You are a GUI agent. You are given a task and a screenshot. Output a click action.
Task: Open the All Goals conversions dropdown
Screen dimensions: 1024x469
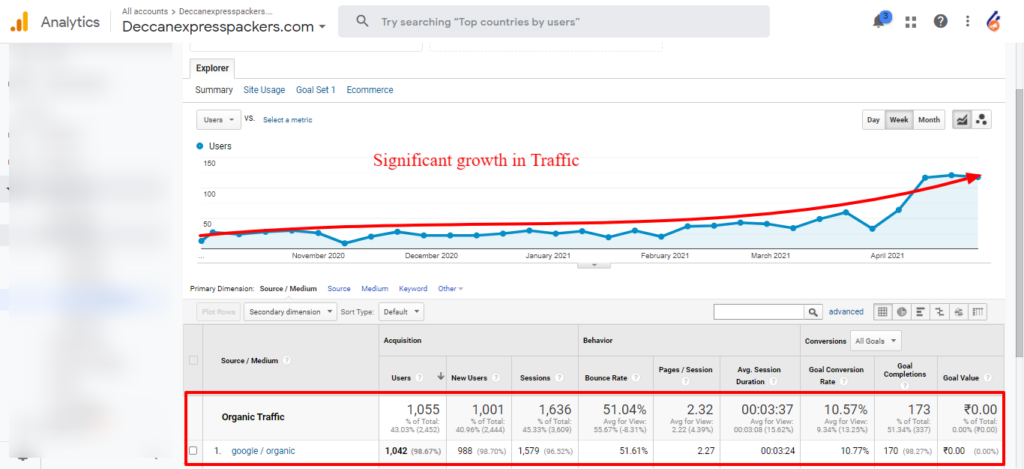click(875, 340)
